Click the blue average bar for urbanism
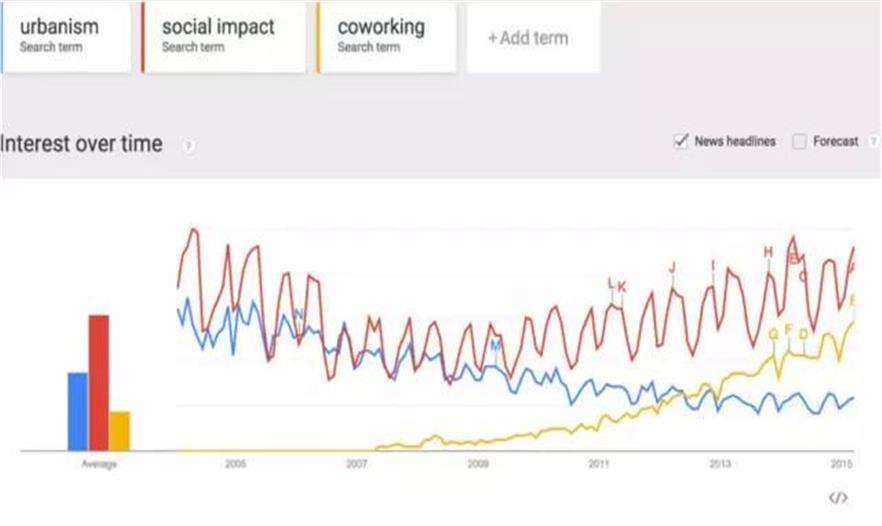 tap(77, 411)
